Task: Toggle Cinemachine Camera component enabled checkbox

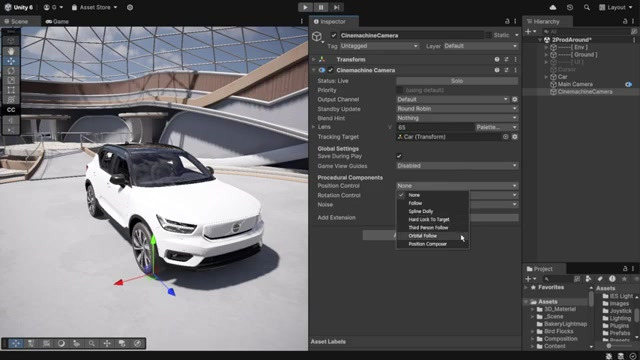Action: tap(331, 70)
